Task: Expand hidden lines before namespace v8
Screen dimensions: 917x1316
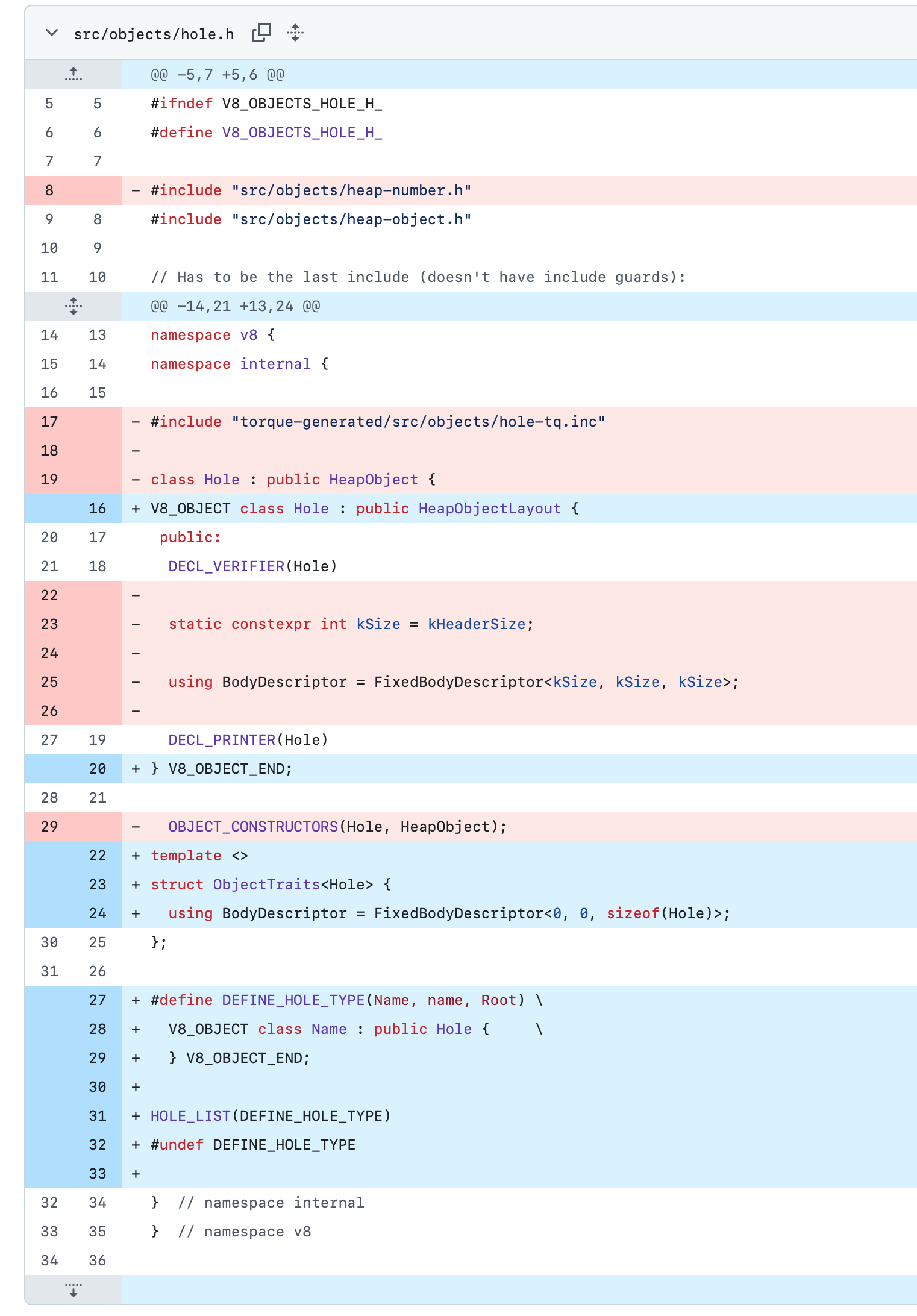Action: click(73, 306)
